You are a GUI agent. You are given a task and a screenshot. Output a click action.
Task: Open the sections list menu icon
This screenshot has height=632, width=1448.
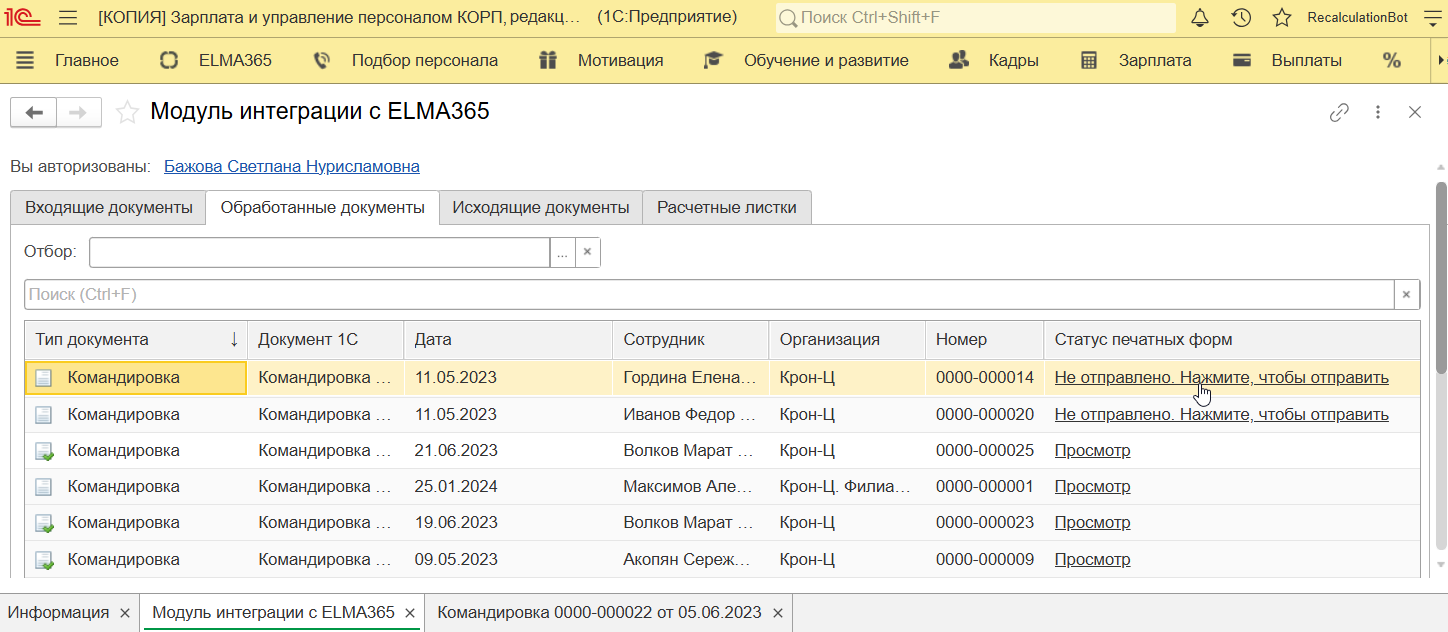point(25,60)
